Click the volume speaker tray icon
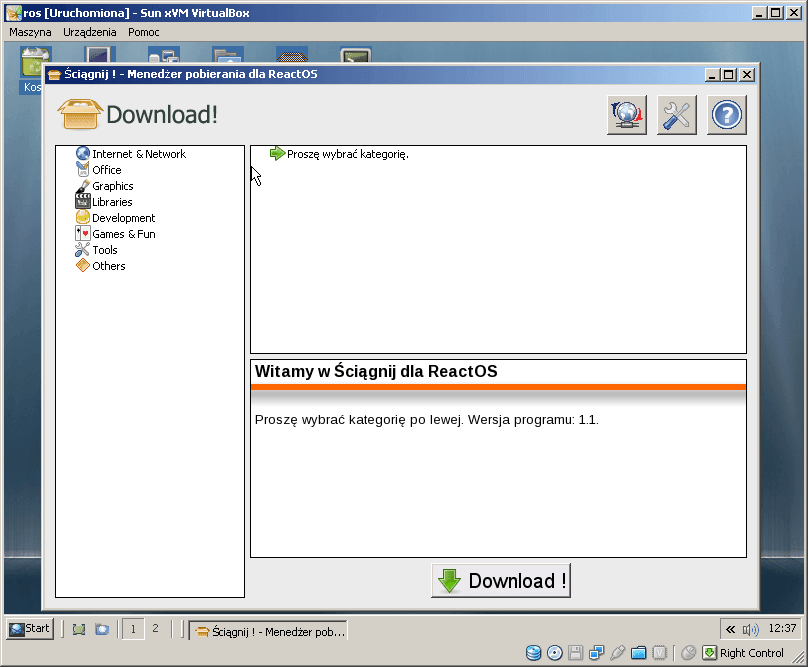Viewport: 808px width, 667px height. pos(750,629)
